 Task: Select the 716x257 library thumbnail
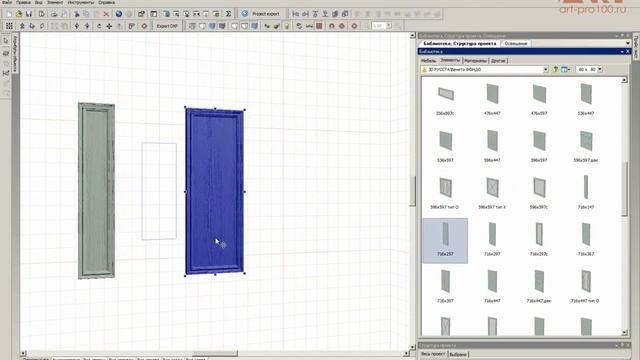point(445,240)
